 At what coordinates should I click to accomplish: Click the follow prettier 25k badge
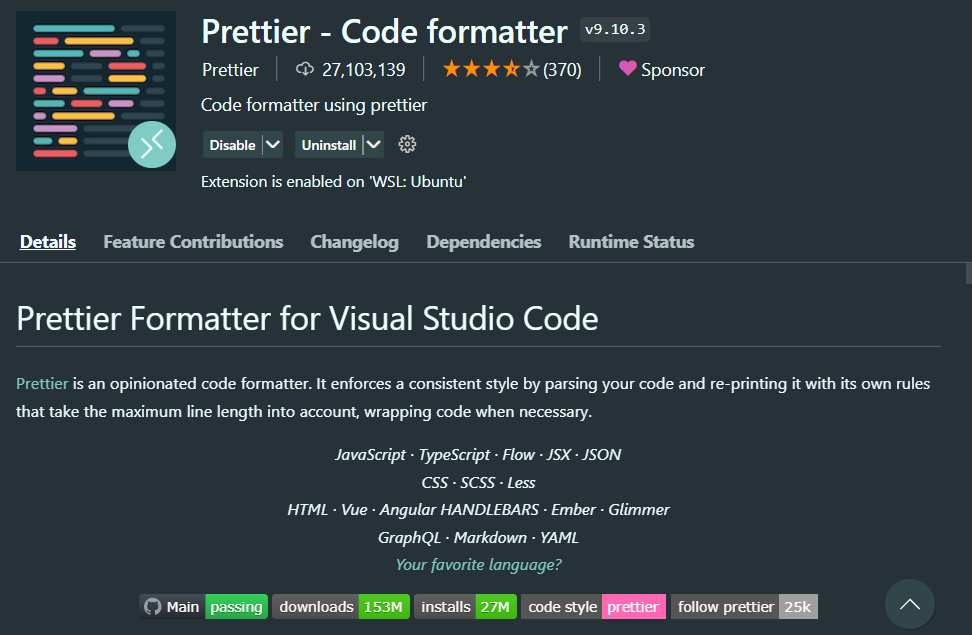tap(744, 606)
